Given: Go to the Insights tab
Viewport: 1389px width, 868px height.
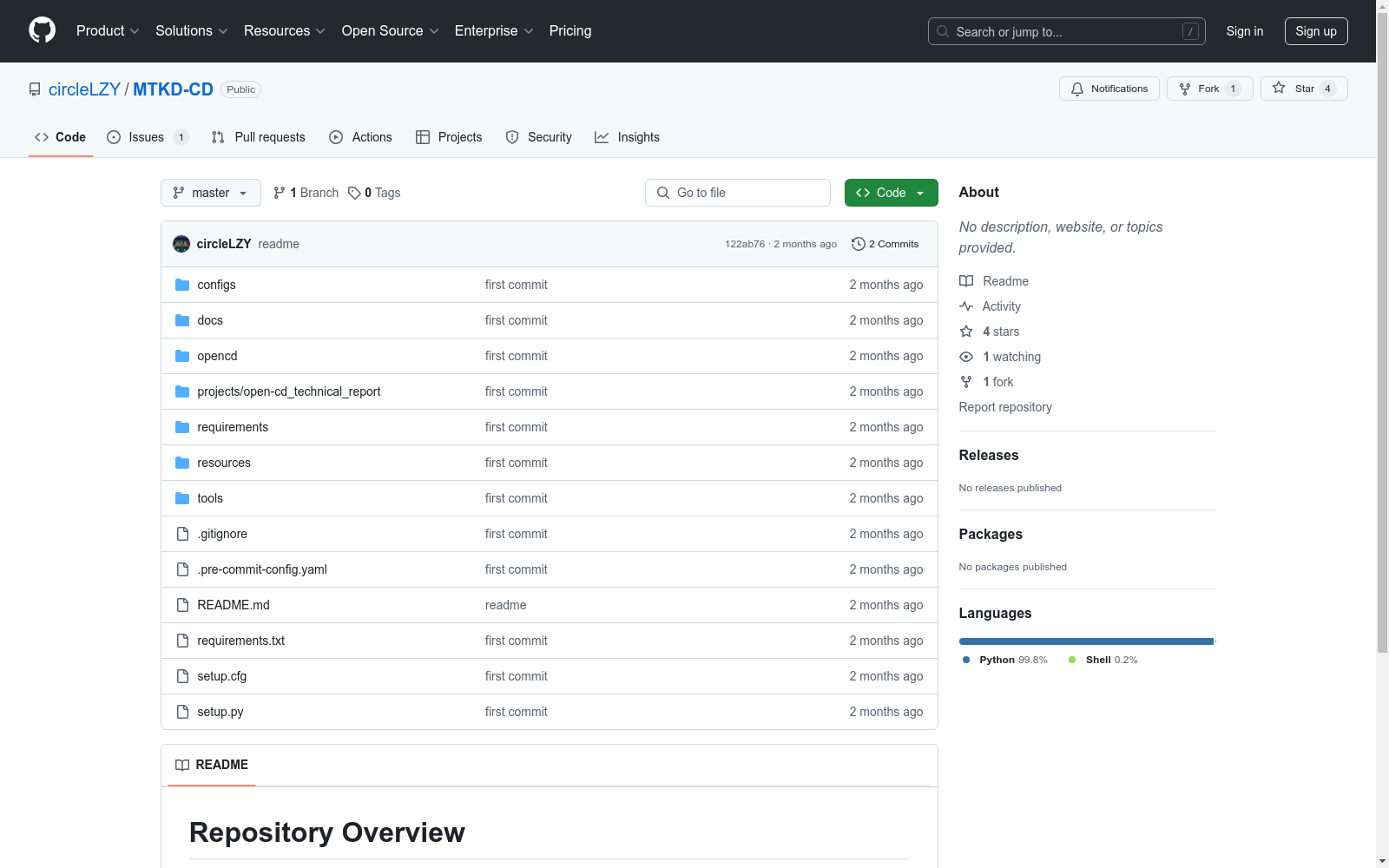Looking at the screenshot, I should pos(627,137).
